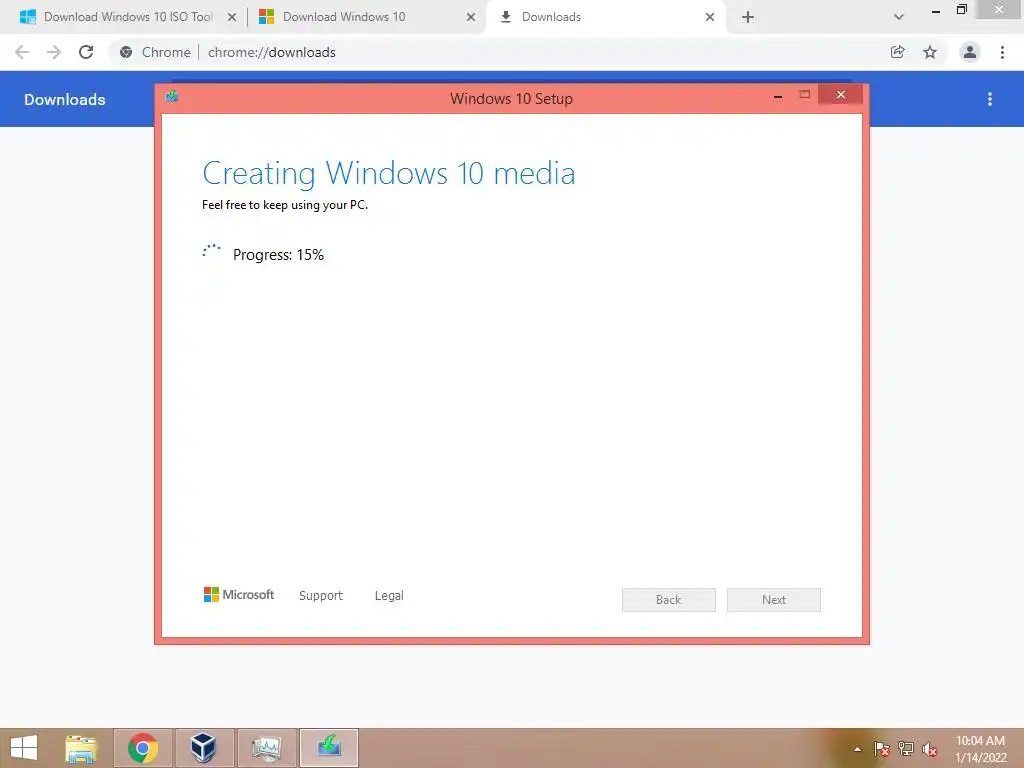The width and height of the screenshot is (1024, 768).
Task: Click the Windows 10 Setup title icon
Action: click(x=172, y=97)
